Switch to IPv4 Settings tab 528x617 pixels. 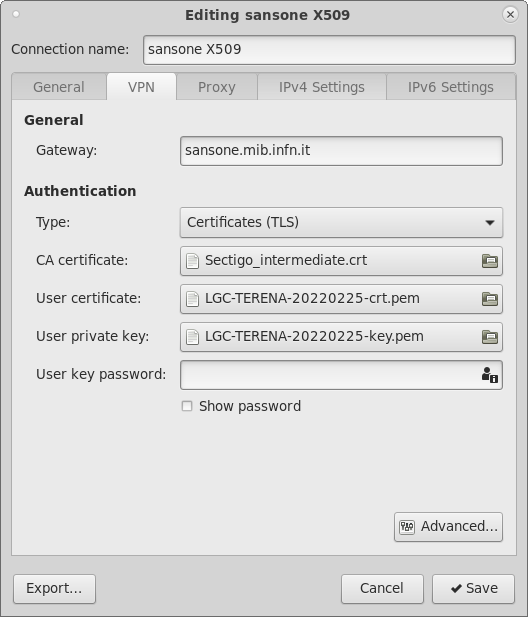click(x=322, y=87)
